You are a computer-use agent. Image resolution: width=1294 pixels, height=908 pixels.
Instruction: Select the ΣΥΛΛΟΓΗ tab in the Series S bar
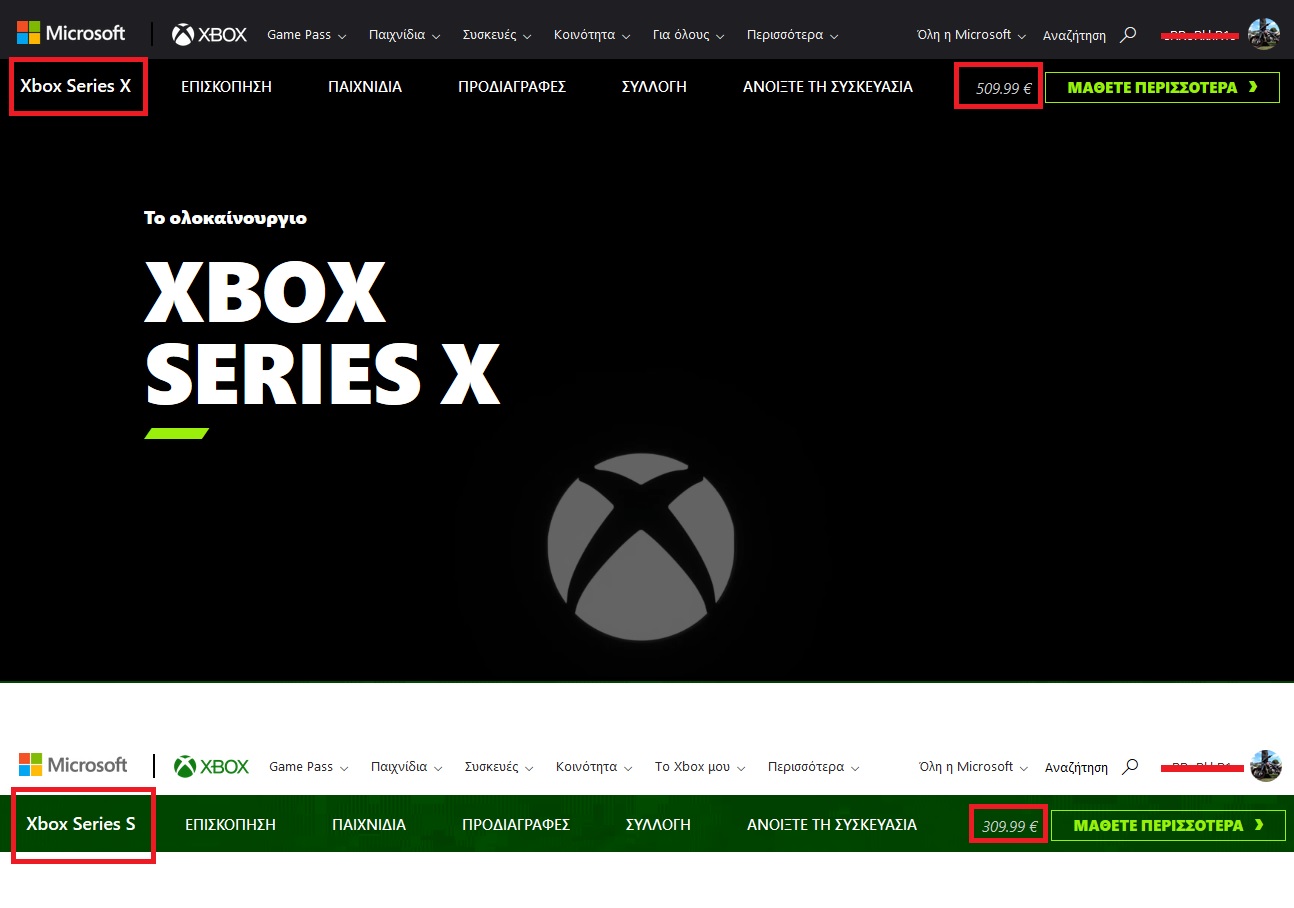click(x=658, y=825)
